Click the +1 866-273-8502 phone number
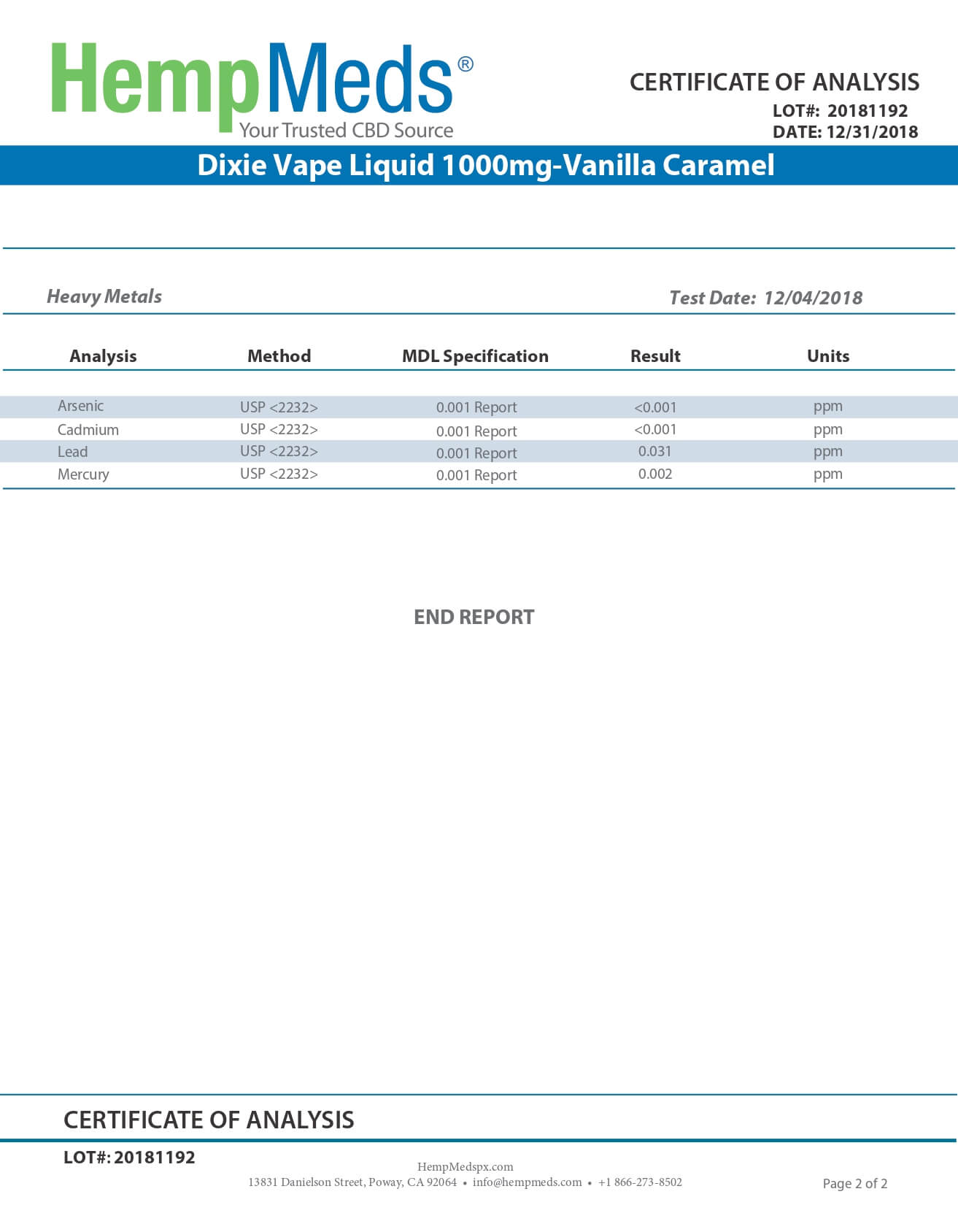This screenshot has width=958, height=1232. point(640,1182)
